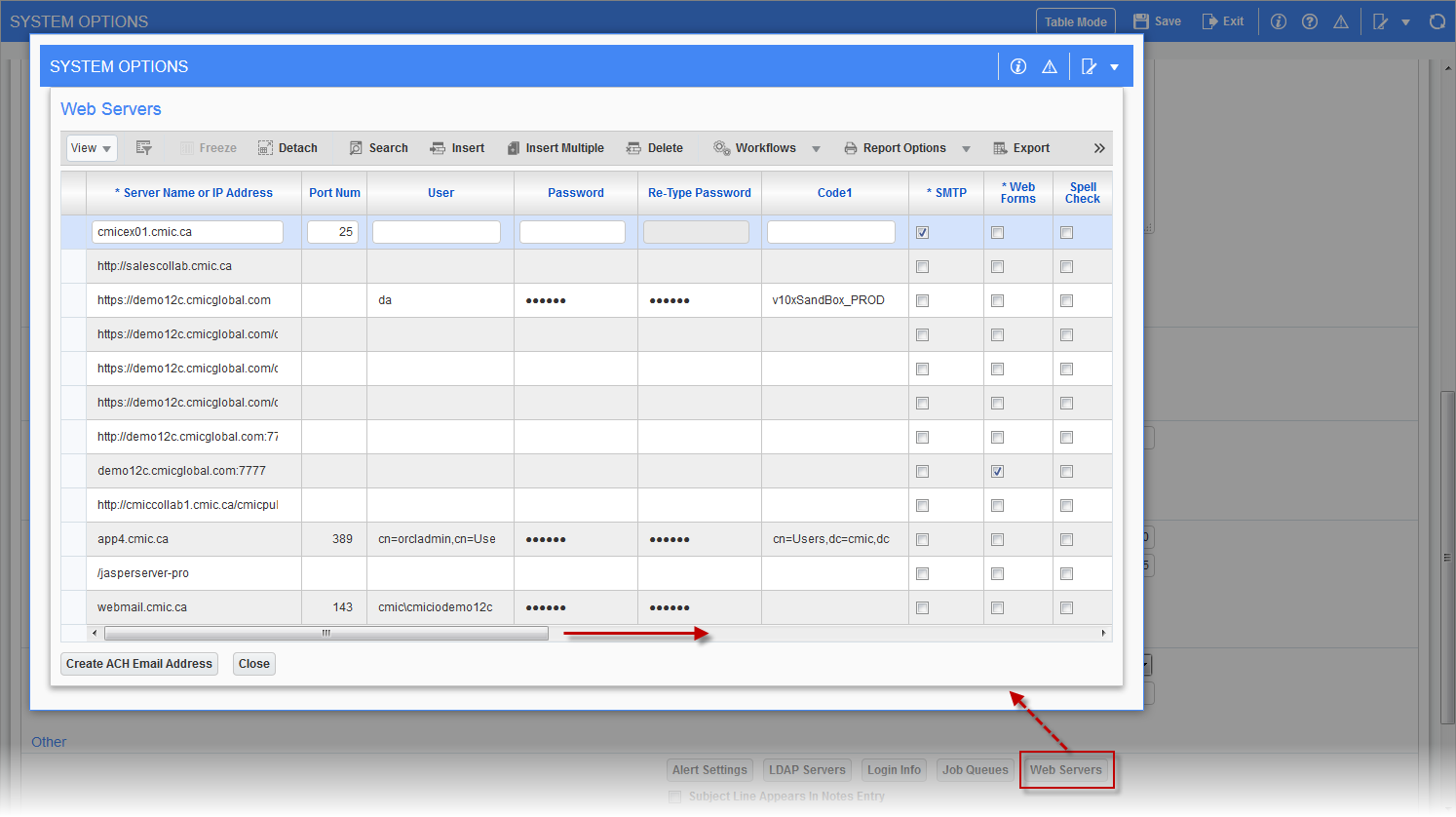Check Web Forms for webmail.cmic.ca row
Image resolution: width=1456 pixels, height=817 pixels.
coord(997,607)
